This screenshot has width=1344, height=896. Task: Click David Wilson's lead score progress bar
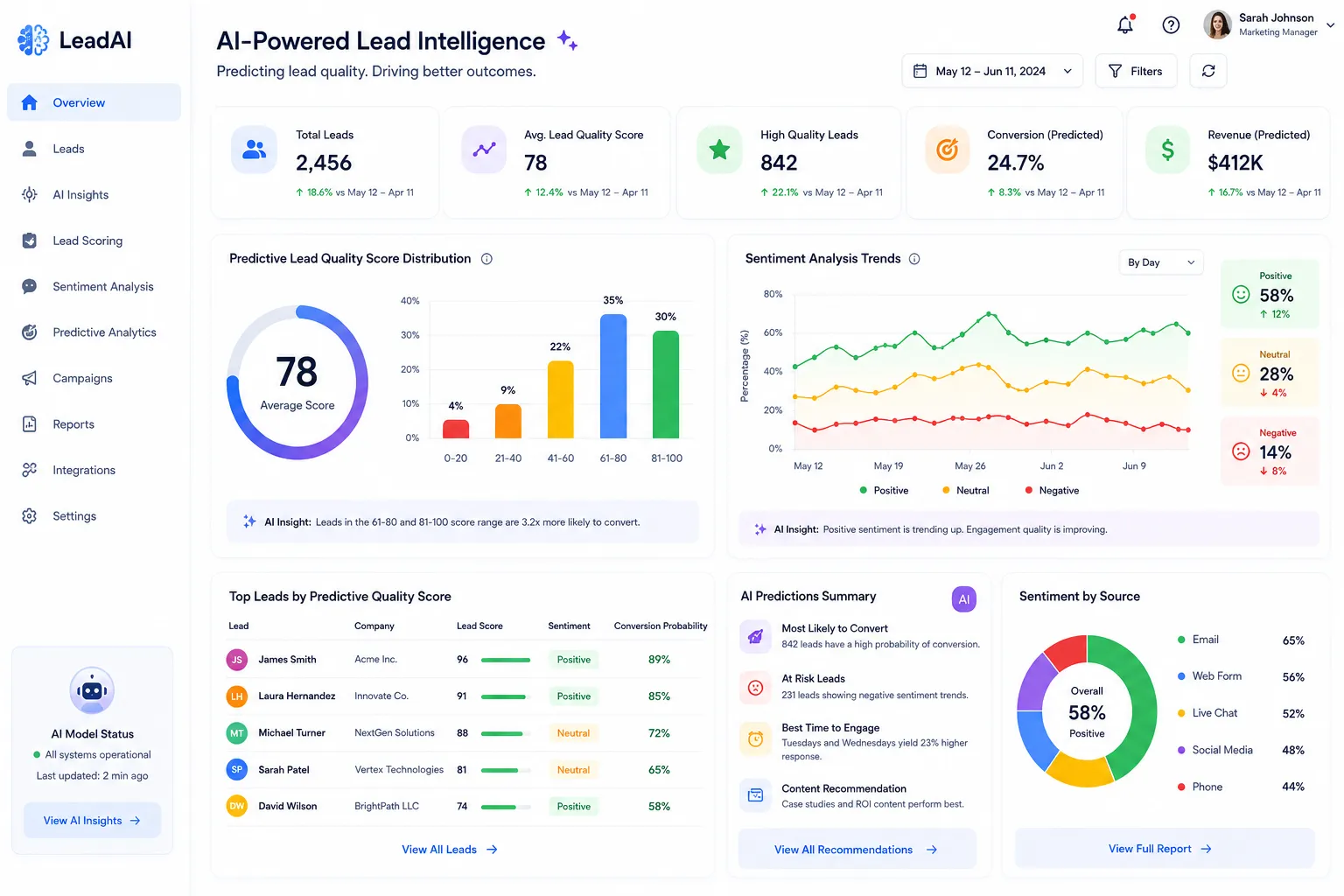[506, 807]
